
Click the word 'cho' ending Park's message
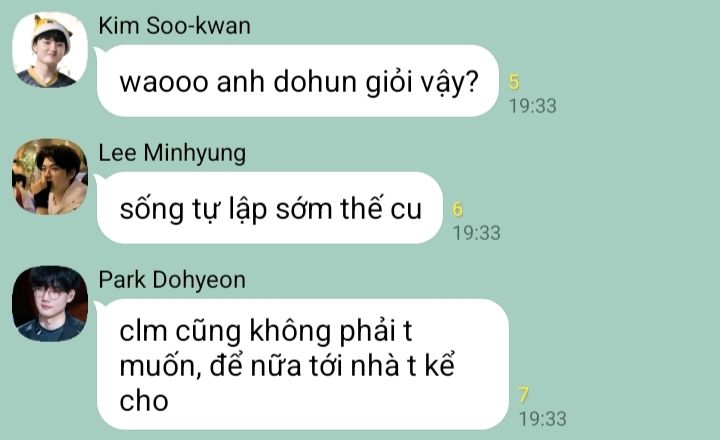coord(144,401)
